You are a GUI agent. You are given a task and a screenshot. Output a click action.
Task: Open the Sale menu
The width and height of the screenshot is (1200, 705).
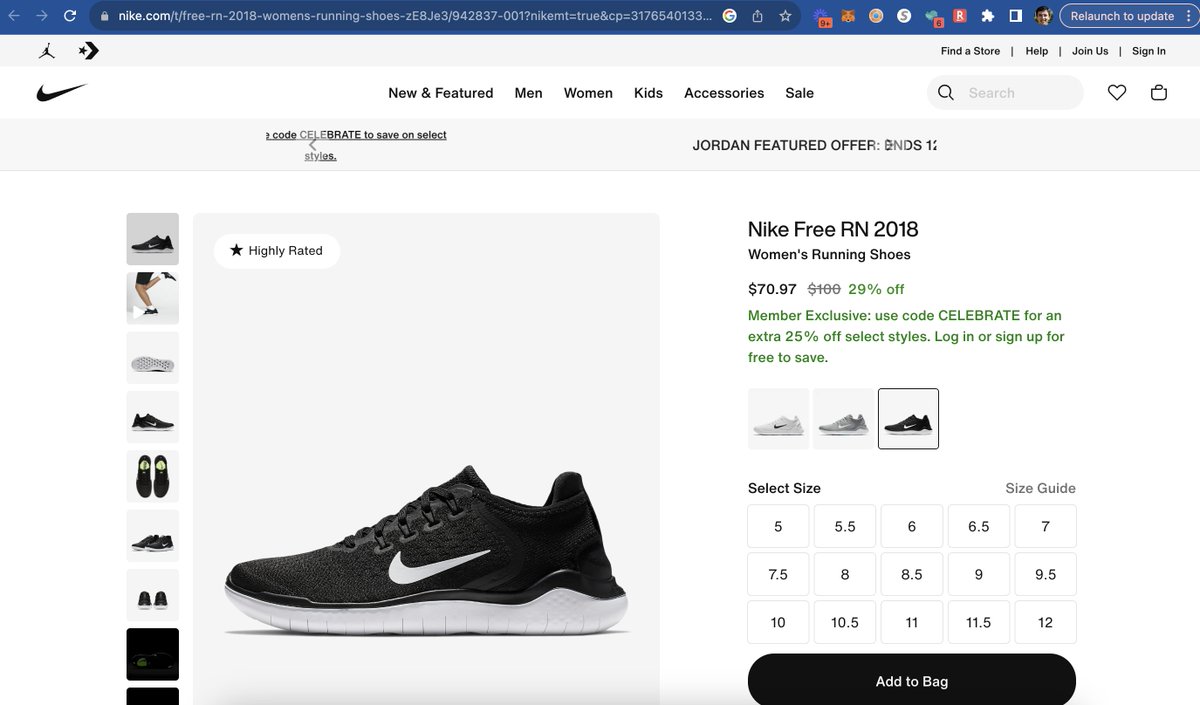[x=799, y=92]
